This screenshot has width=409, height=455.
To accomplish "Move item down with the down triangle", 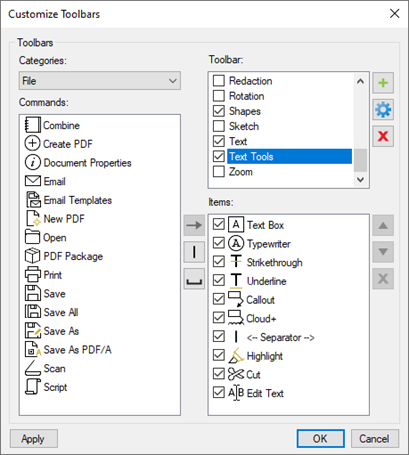I will [x=383, y=252].
